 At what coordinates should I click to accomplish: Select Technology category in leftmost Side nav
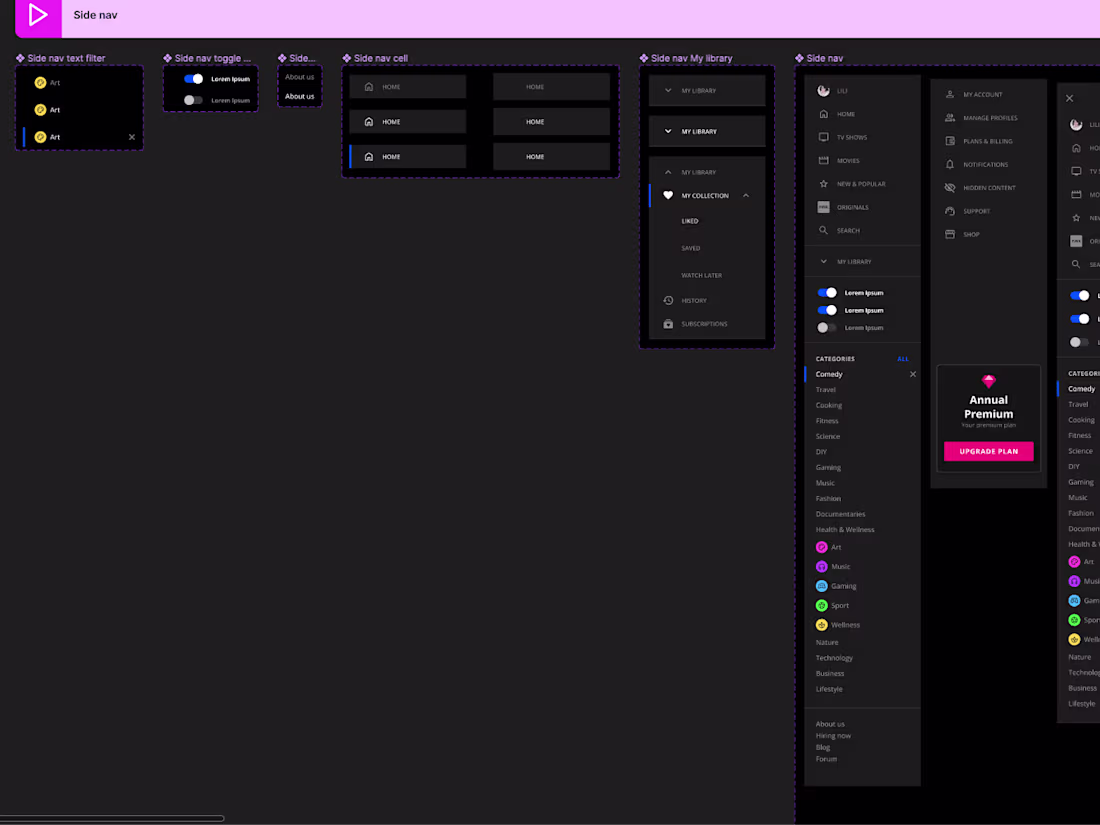(834, 658)
